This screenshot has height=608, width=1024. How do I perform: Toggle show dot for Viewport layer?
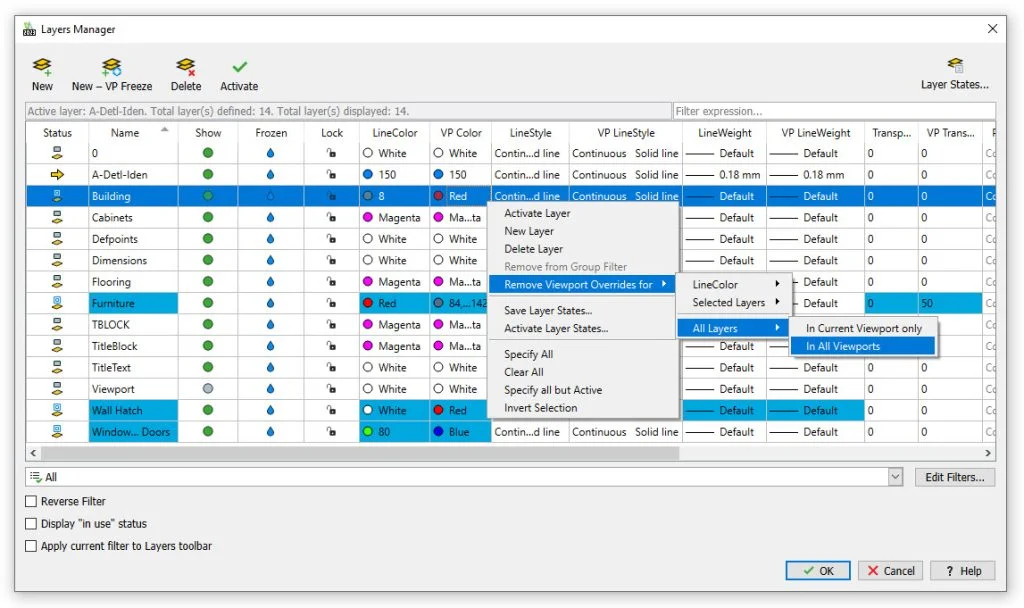click(208, 389)
